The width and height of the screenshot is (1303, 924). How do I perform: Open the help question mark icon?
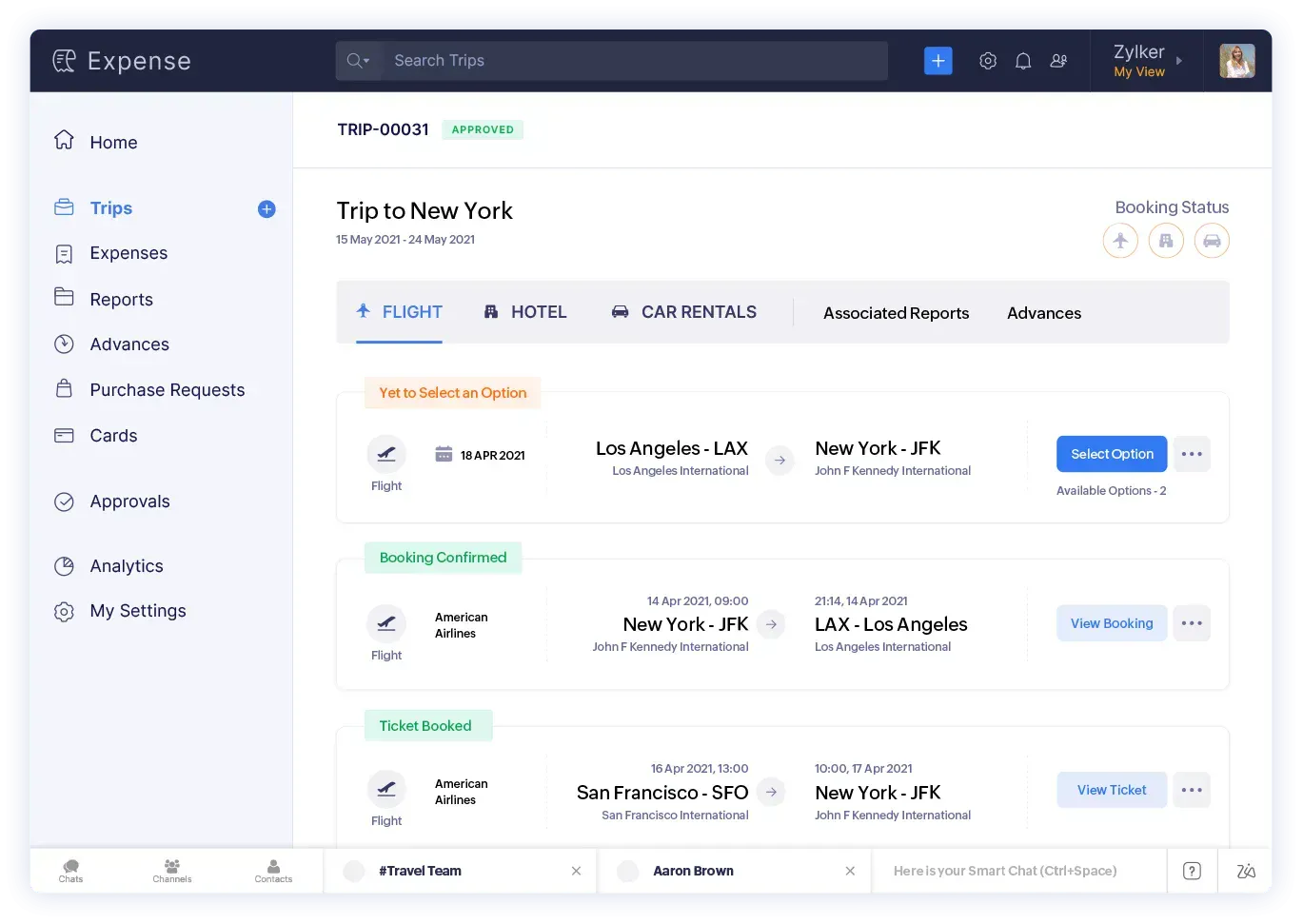[x=1192, y=871]
